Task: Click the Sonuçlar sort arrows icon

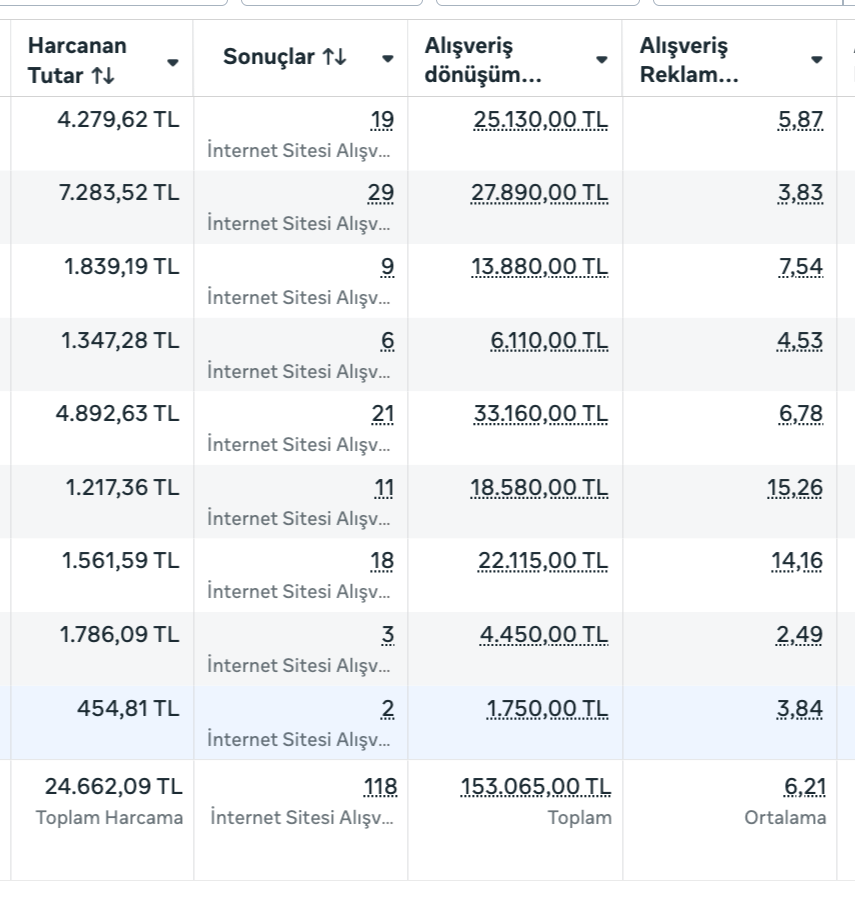Action: coord(334,59)
